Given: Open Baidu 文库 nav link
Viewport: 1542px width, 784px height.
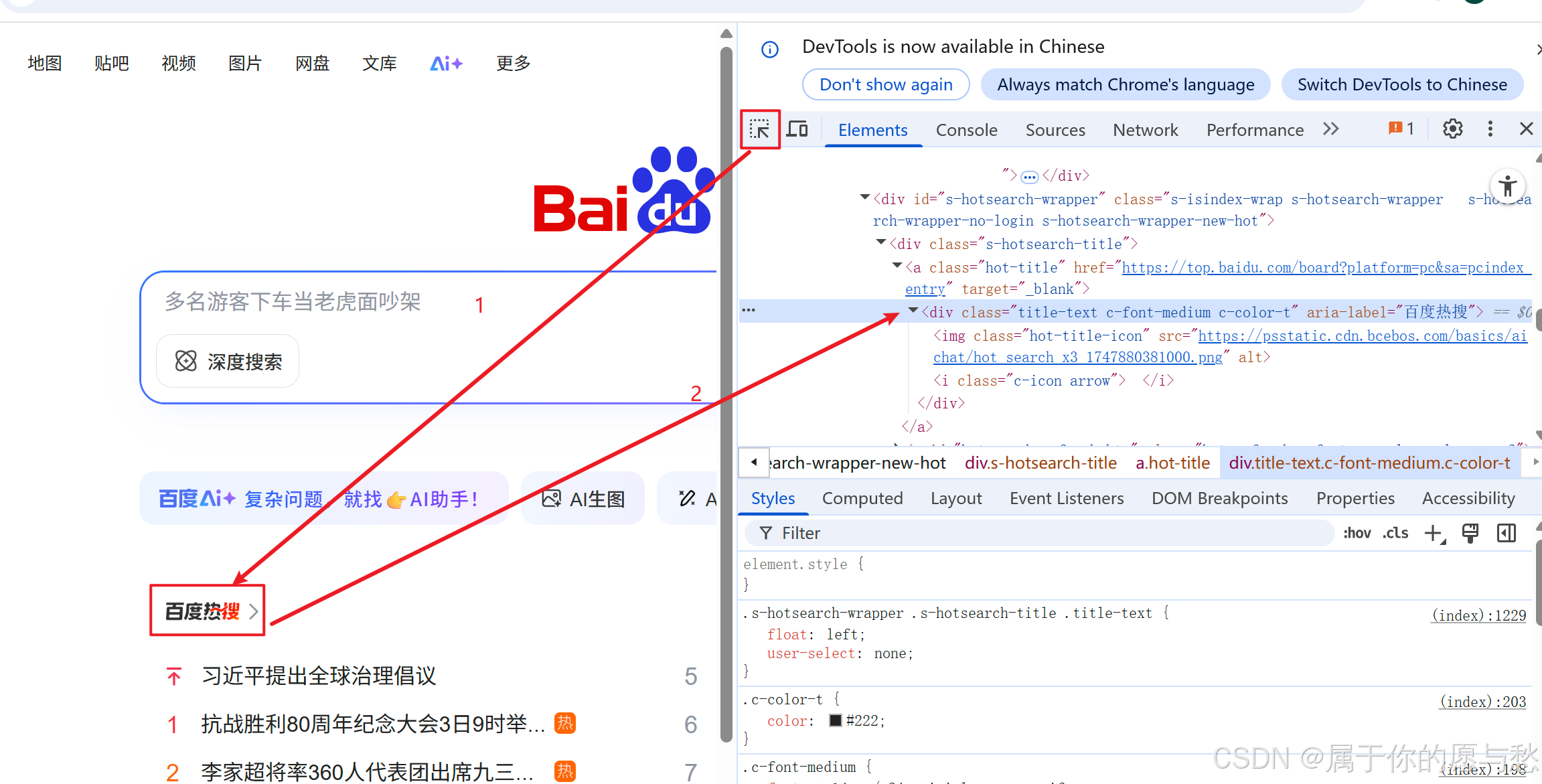Looking at the screenshot, I should coord(379,64).
